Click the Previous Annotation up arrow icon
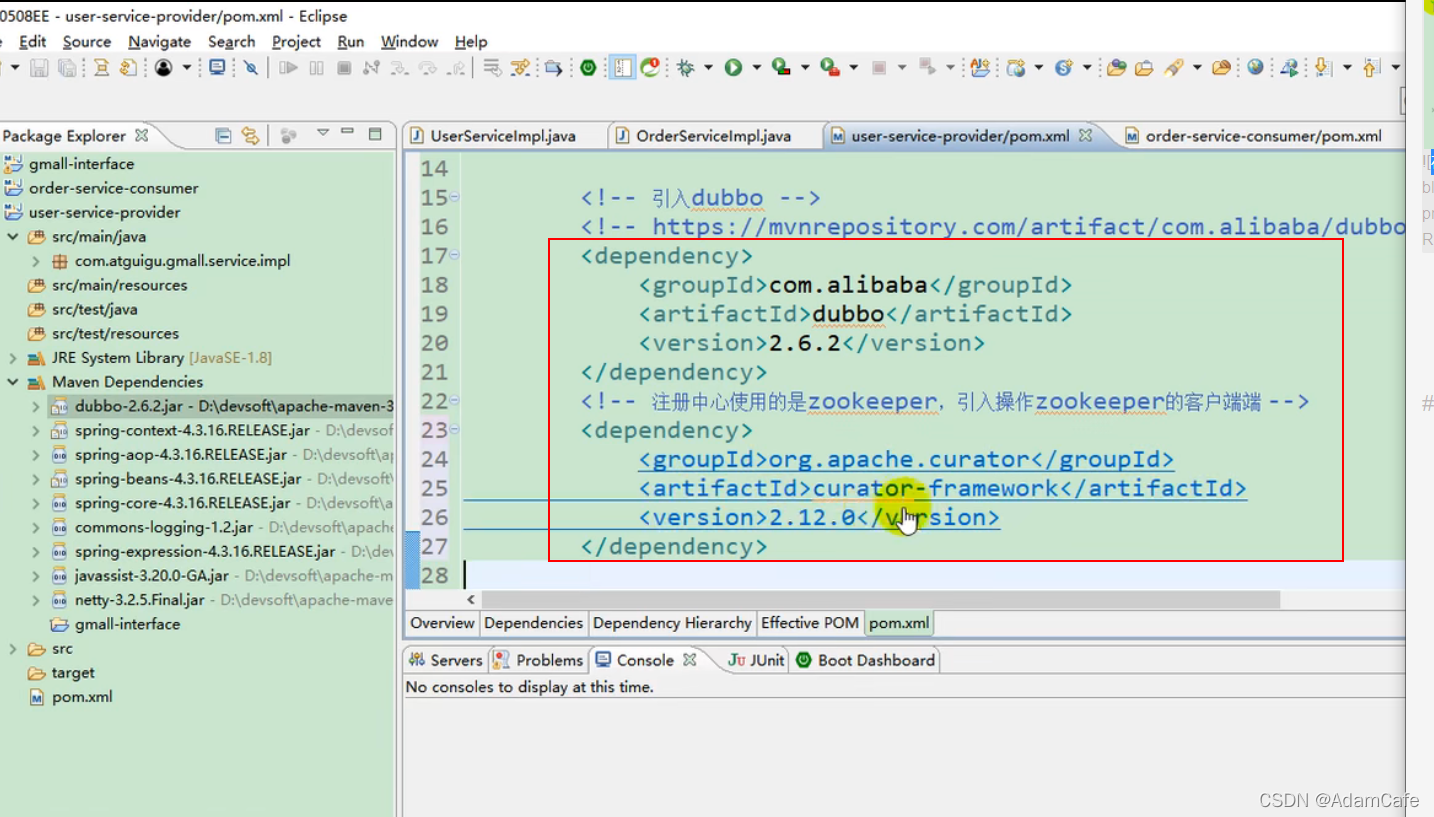1434x817 pixels. (1372, 67)
